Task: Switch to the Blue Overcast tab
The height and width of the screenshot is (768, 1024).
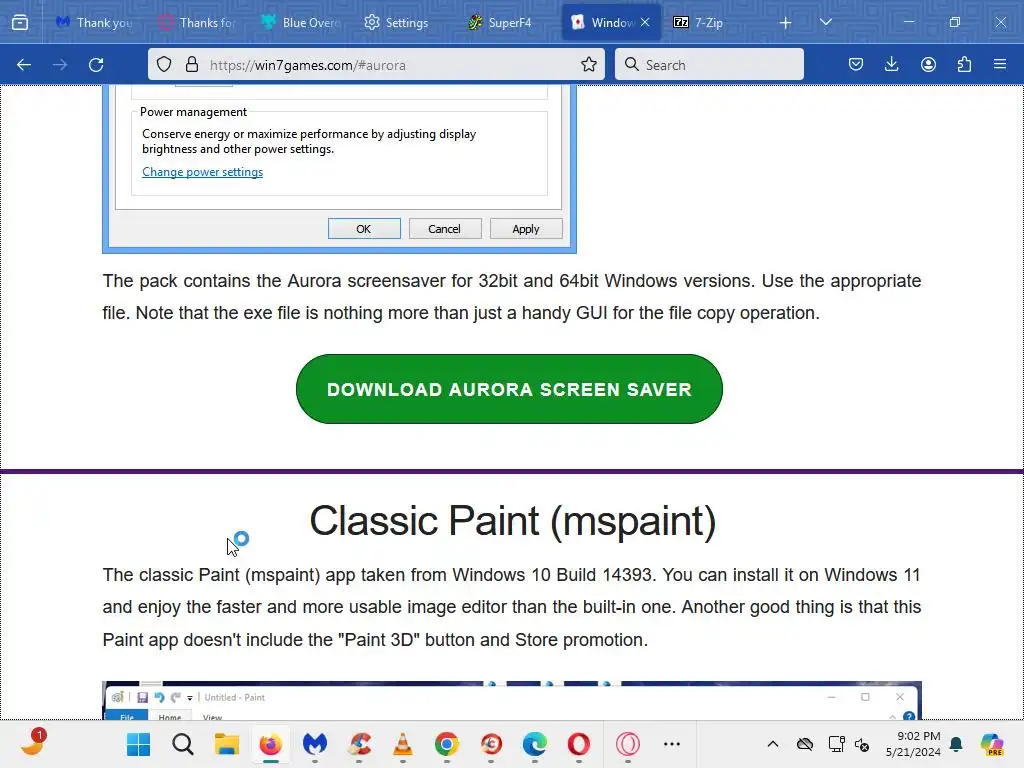Action: click(300, 23)
